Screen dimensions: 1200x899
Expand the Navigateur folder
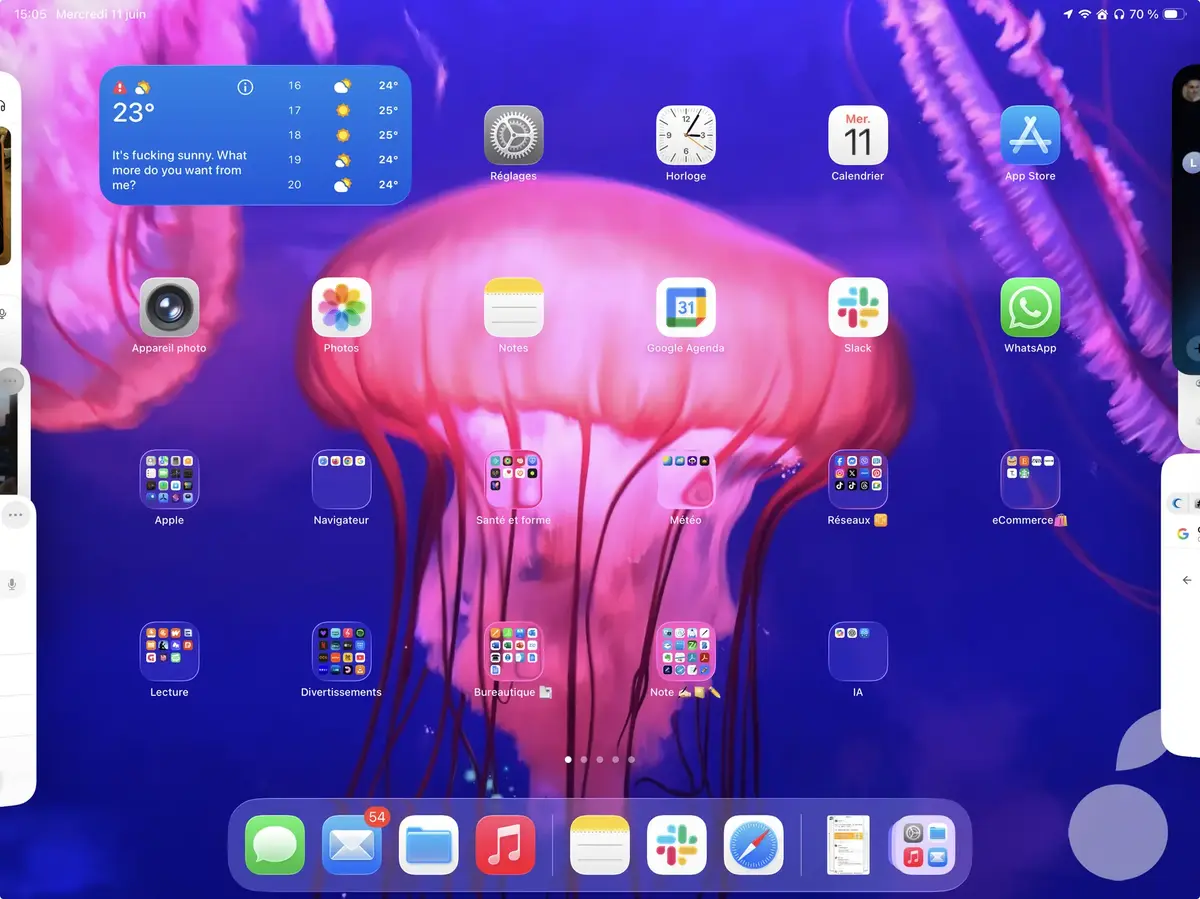pyautogui.click(x=341, y=479)
